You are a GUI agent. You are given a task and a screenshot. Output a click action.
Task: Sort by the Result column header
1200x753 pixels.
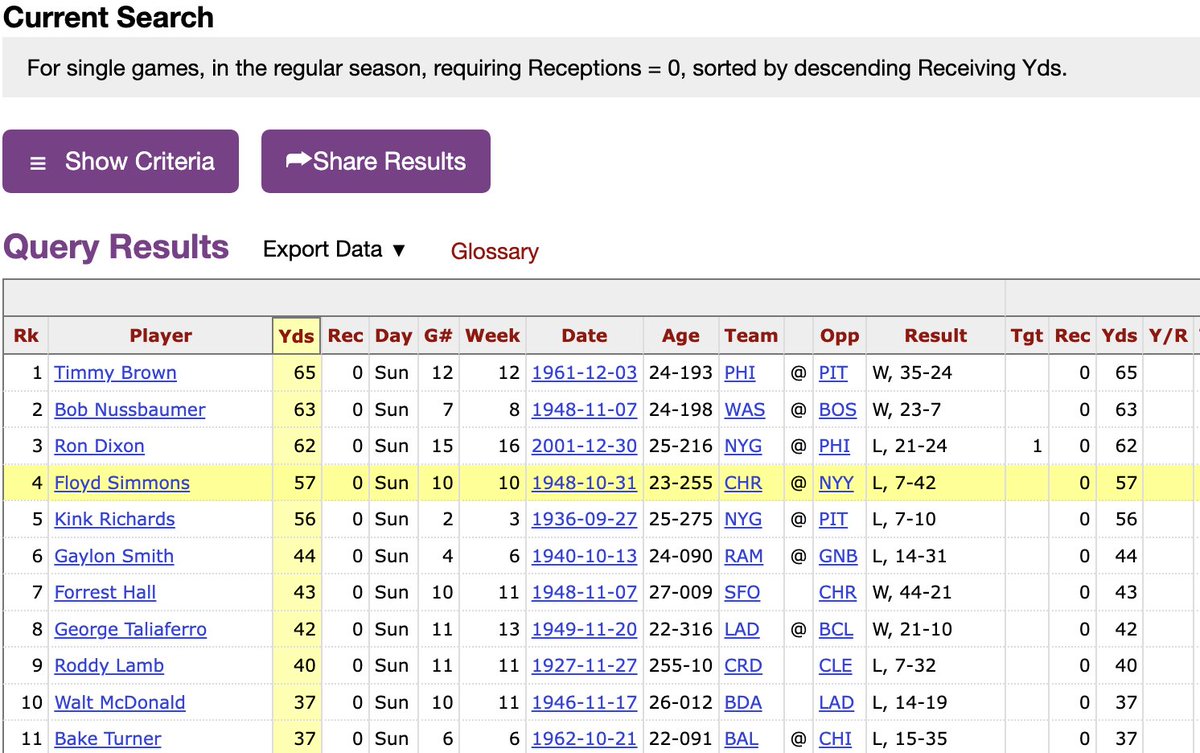(x=935, y=336)
